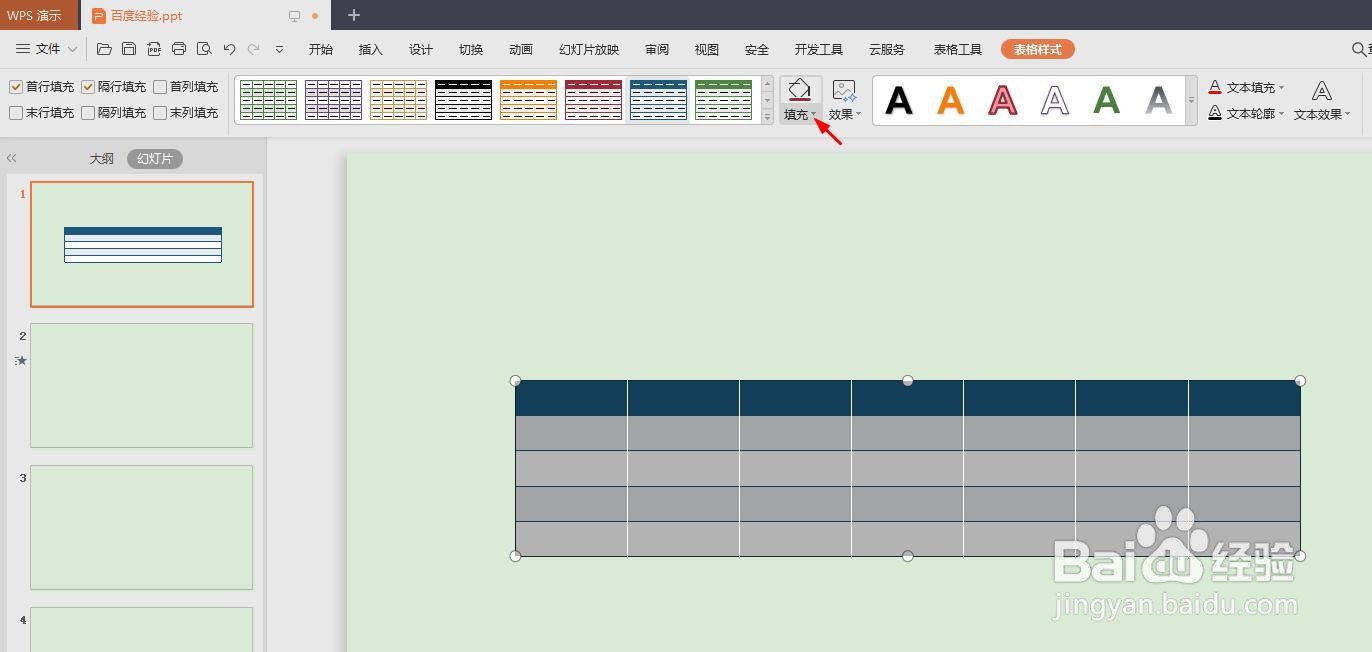Switch to the 插入 tab
Viewport: 1372px width, 652px height.
pos(370,50)
